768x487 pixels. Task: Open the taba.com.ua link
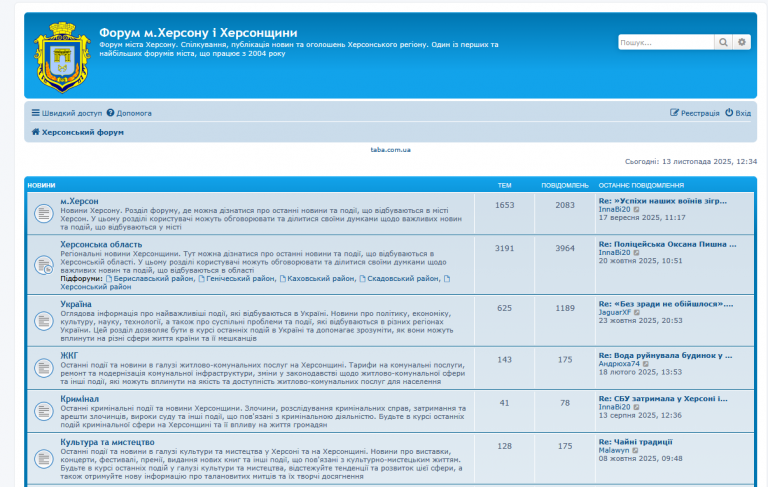tap(390, 150)
